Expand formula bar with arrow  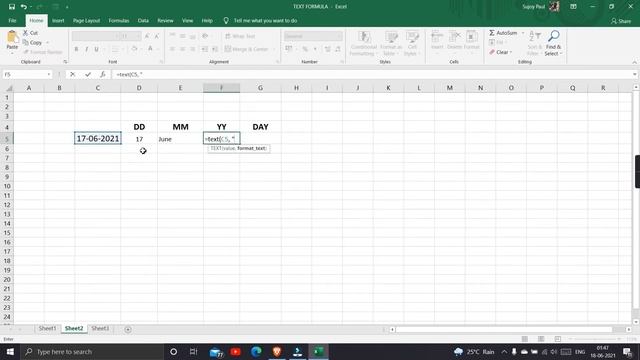(x=635, y=74)
